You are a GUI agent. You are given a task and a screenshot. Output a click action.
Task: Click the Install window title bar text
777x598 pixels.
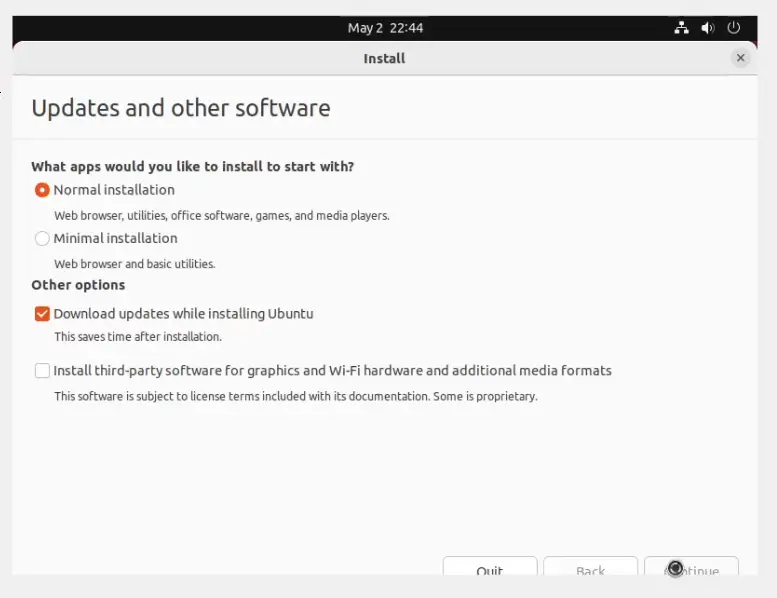[x=384, y=58]
